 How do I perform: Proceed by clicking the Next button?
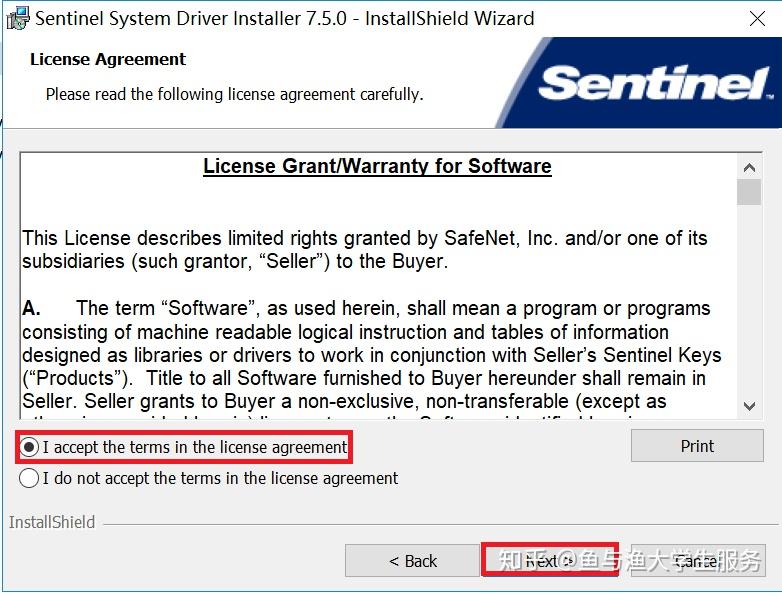tap(549, 561)
